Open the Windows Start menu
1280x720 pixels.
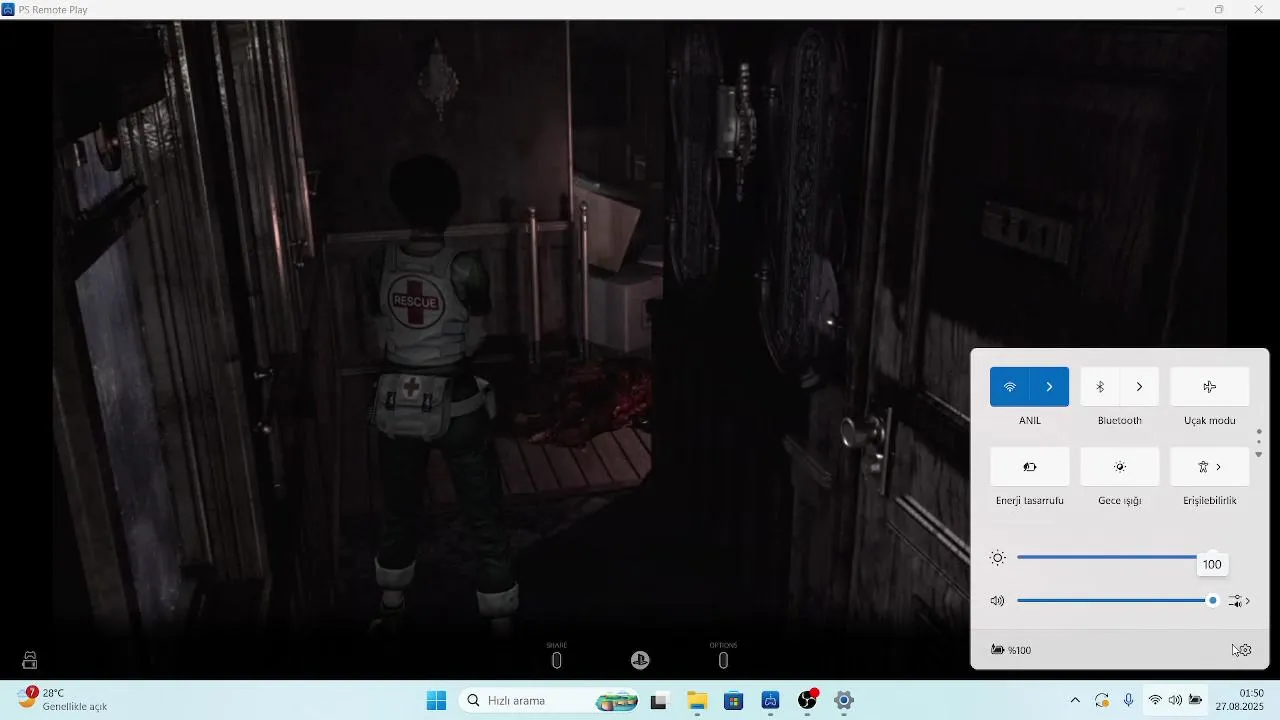coord(437,701)
